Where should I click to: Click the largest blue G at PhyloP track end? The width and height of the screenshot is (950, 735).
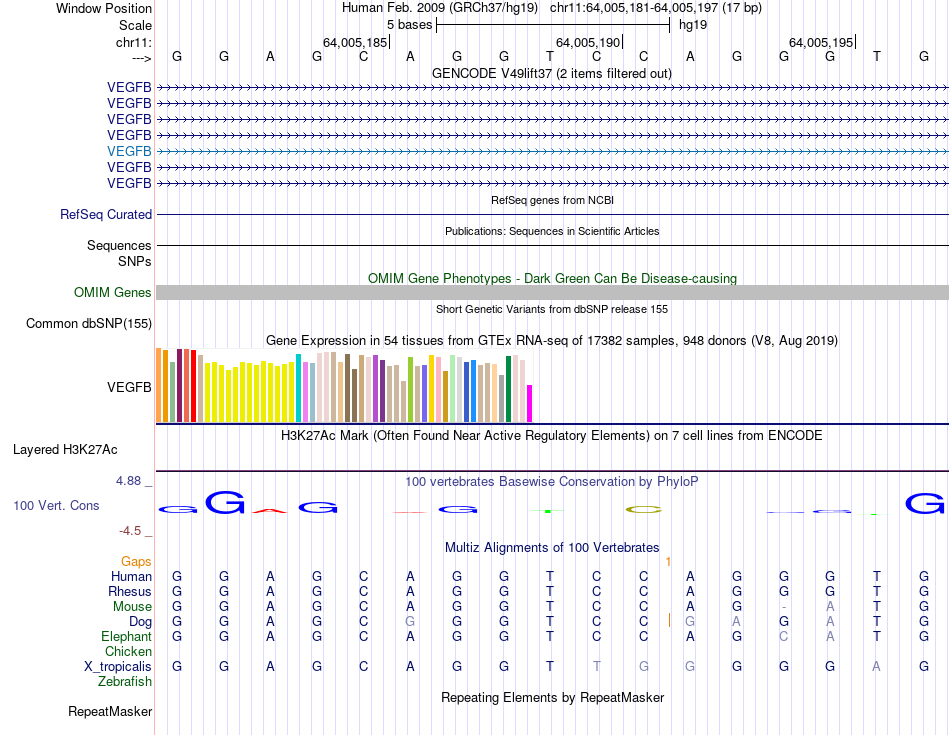[x=925, y=504]
